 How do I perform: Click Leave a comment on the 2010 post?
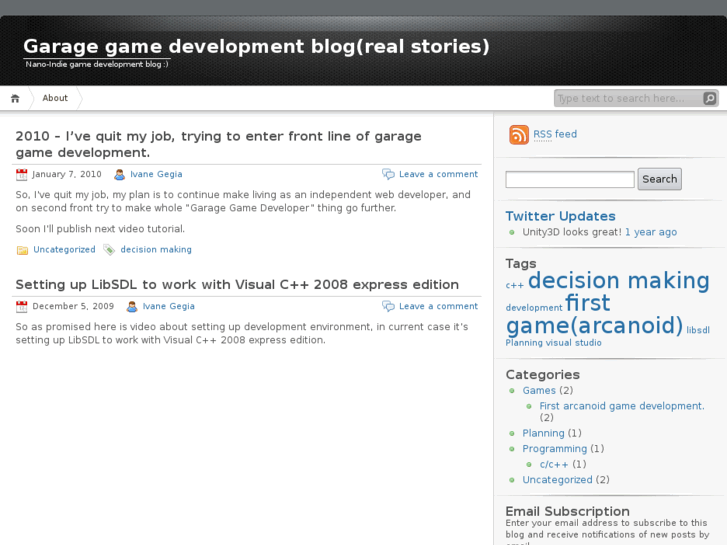click(438, 174)
